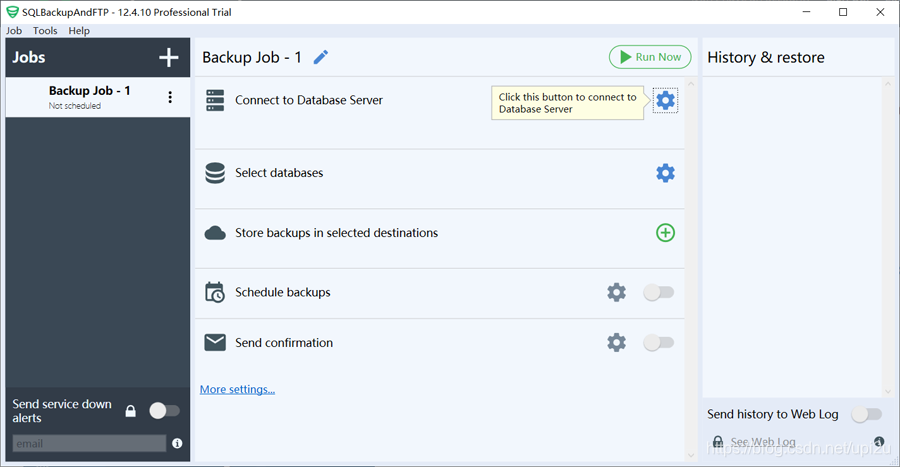Open the More settings link
This screenshot has height=467, width=900.
coord(237,389)
